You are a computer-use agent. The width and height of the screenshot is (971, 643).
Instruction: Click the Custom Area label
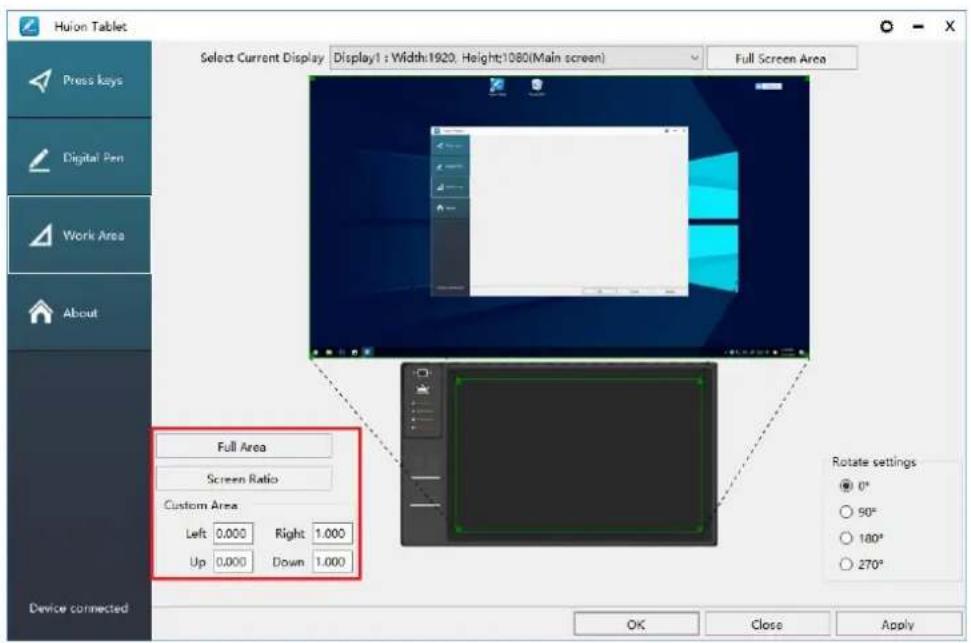[201, 505]
